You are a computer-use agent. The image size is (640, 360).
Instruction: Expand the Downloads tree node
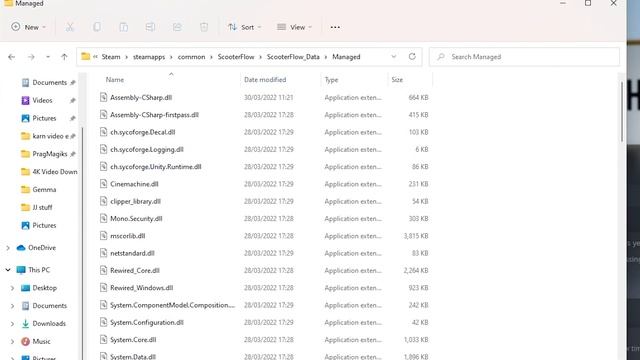(x=12, y=324)
